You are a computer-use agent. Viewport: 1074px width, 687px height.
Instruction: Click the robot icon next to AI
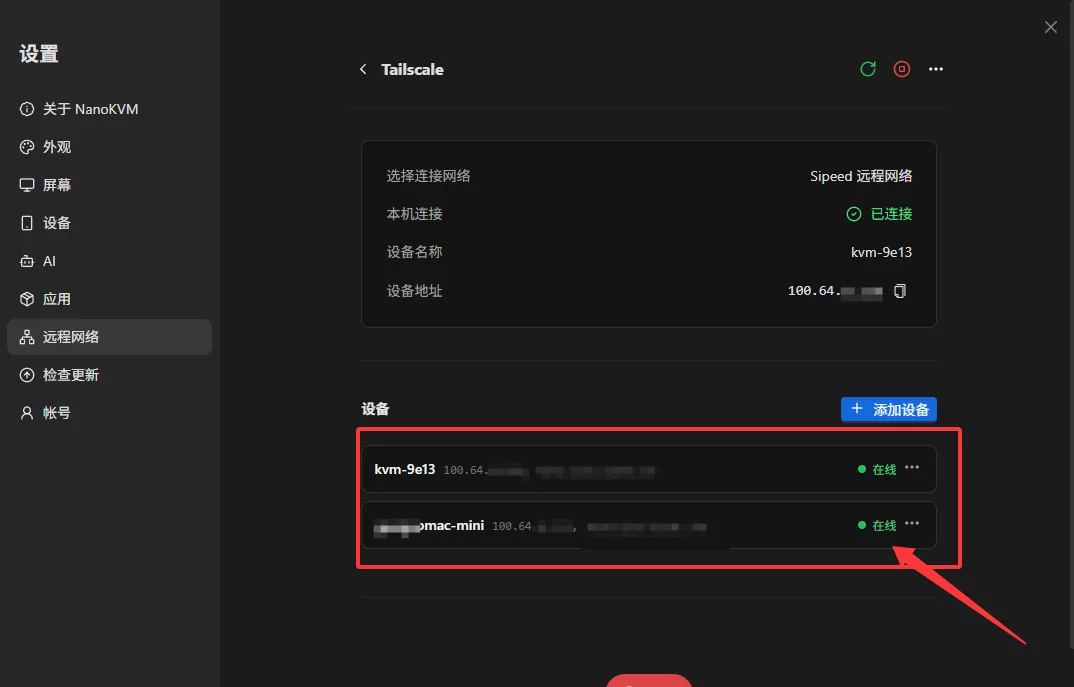27,261
